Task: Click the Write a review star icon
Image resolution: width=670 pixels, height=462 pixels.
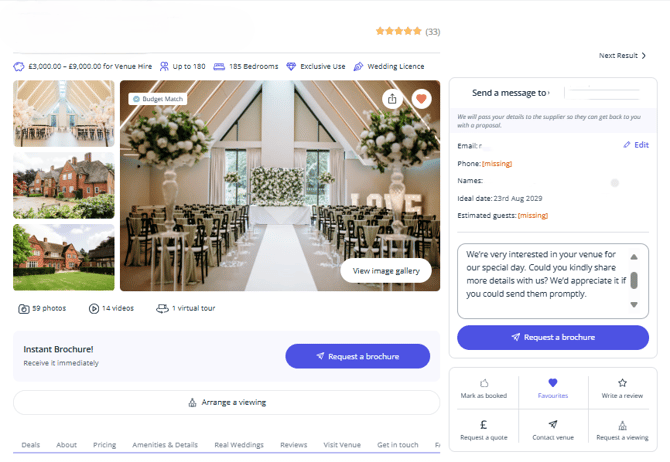Action: pyautogui.click(x=622, y=383)
